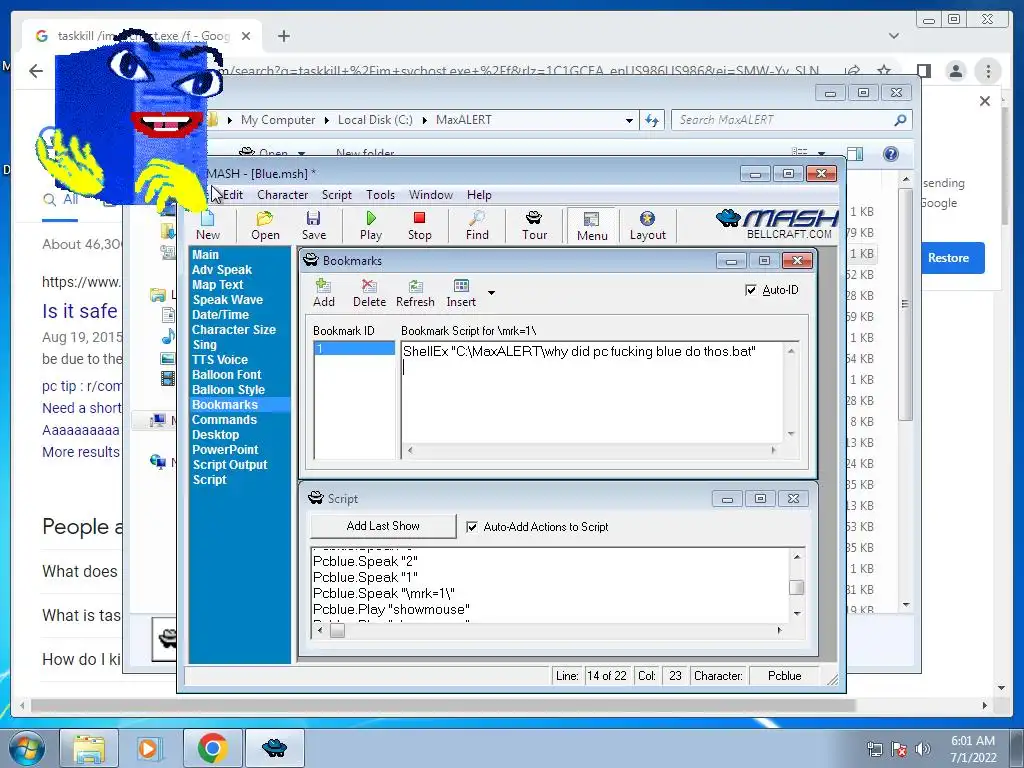Open the Windows Start menu
Screen dimensions: 1024x768
(25, 748)
